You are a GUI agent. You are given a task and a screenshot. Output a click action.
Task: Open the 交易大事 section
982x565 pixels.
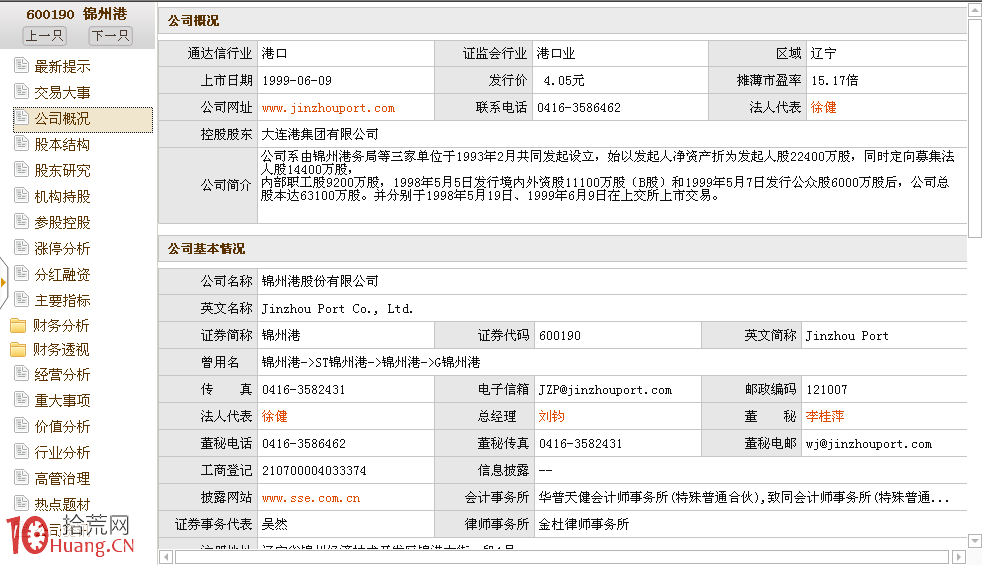point(62,93)
